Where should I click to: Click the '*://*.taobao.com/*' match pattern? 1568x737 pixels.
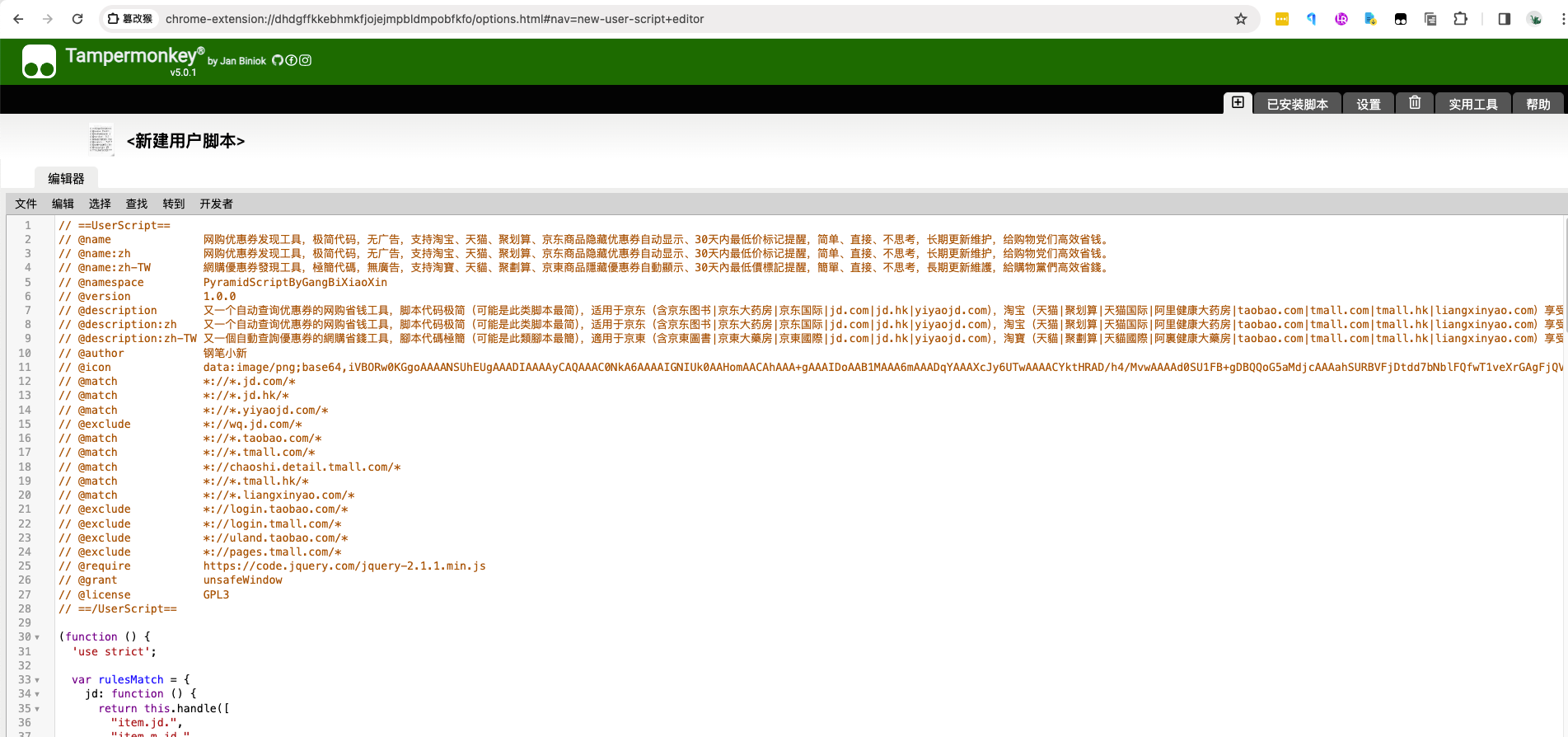point(263,438)
